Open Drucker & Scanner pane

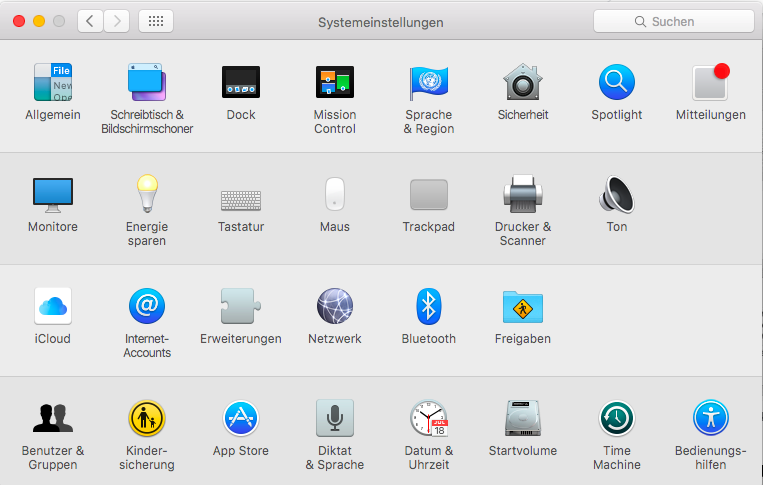tap(523, 194)
